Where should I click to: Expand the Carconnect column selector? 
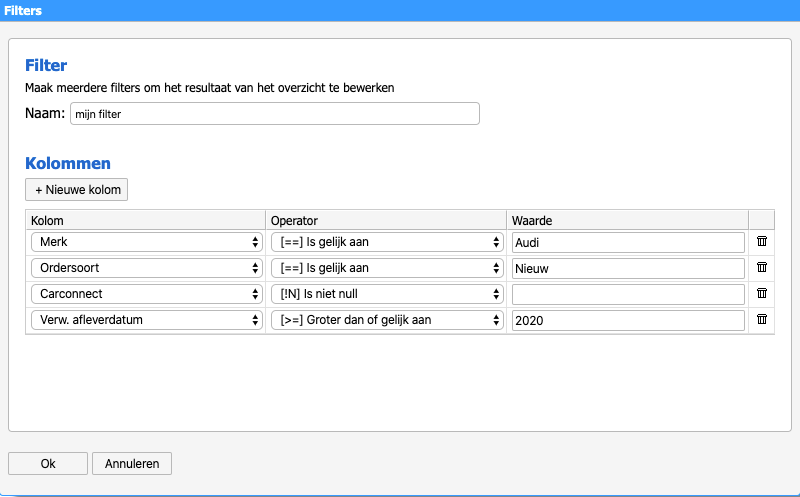147,294
